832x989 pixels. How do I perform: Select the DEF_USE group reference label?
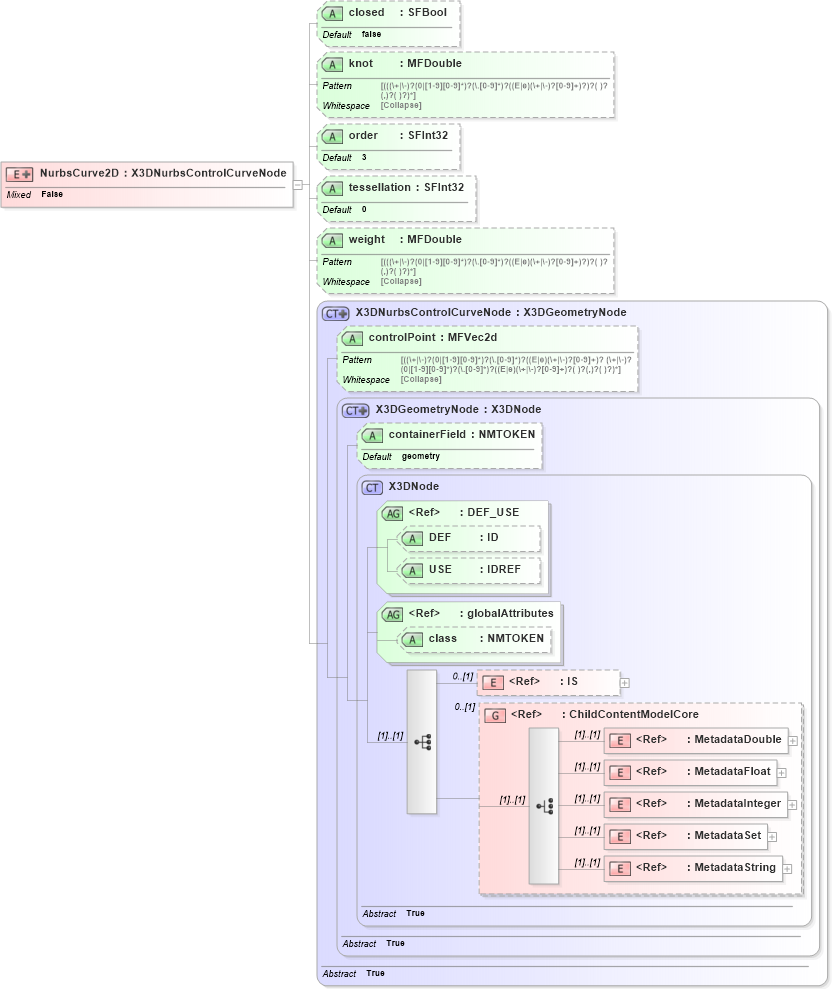pyautogui.click(x=464, y=512)
